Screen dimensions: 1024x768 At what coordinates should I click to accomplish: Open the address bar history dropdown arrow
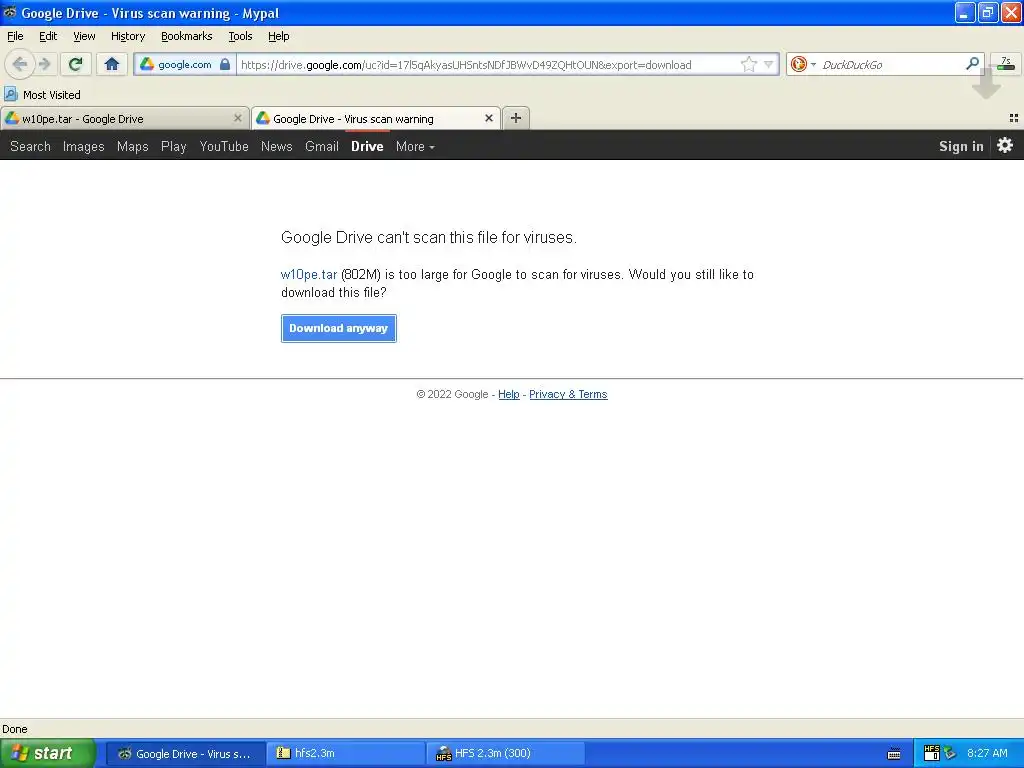point(769,64)
